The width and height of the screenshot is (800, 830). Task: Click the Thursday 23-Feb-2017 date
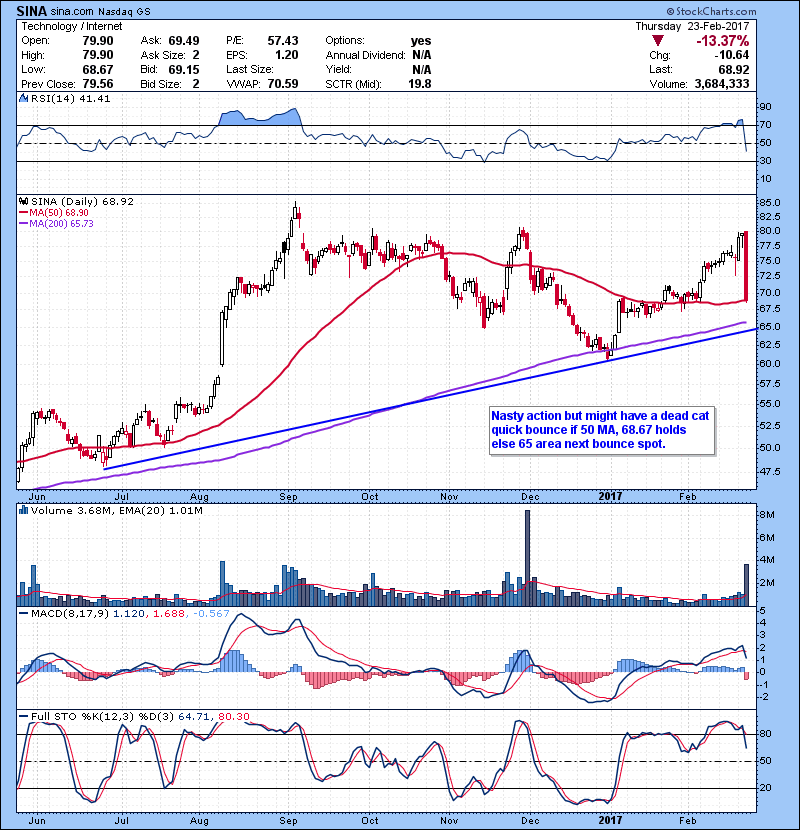pos(692,26)
